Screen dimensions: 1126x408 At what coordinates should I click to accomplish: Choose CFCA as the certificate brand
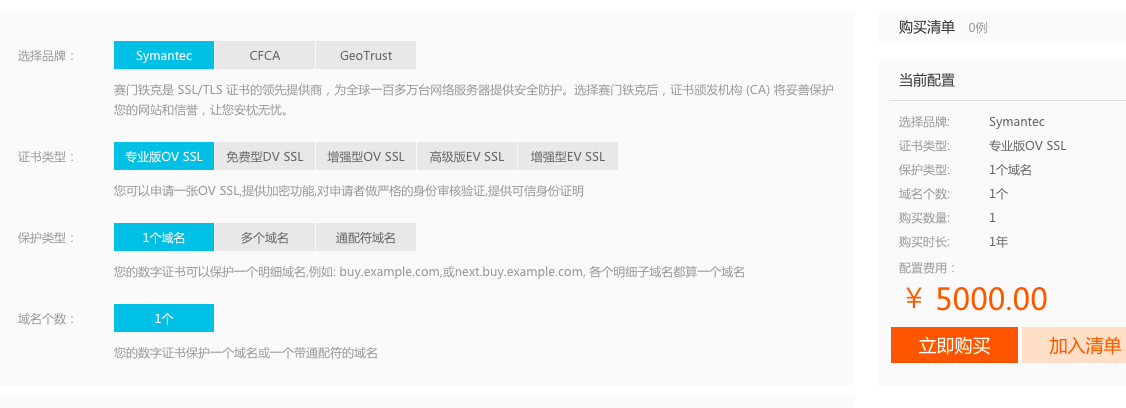point(265,55)
